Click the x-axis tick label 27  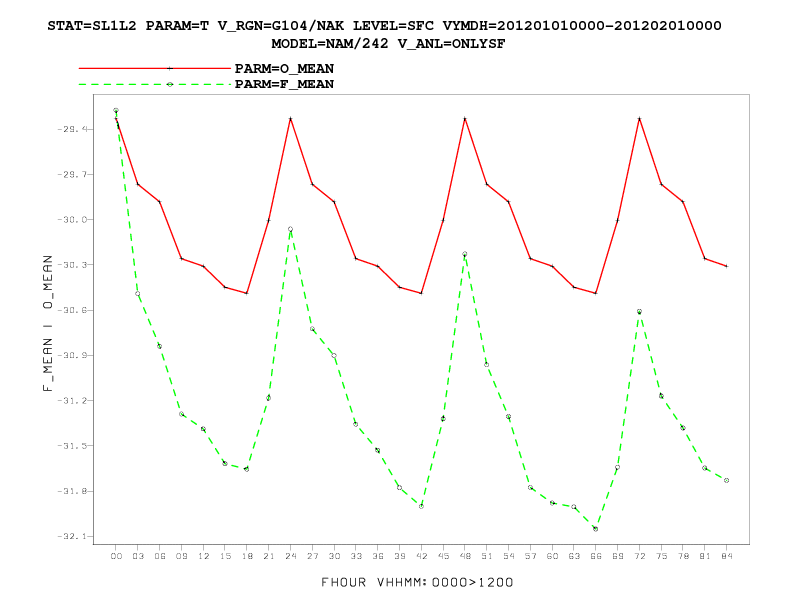click(312, 556)
